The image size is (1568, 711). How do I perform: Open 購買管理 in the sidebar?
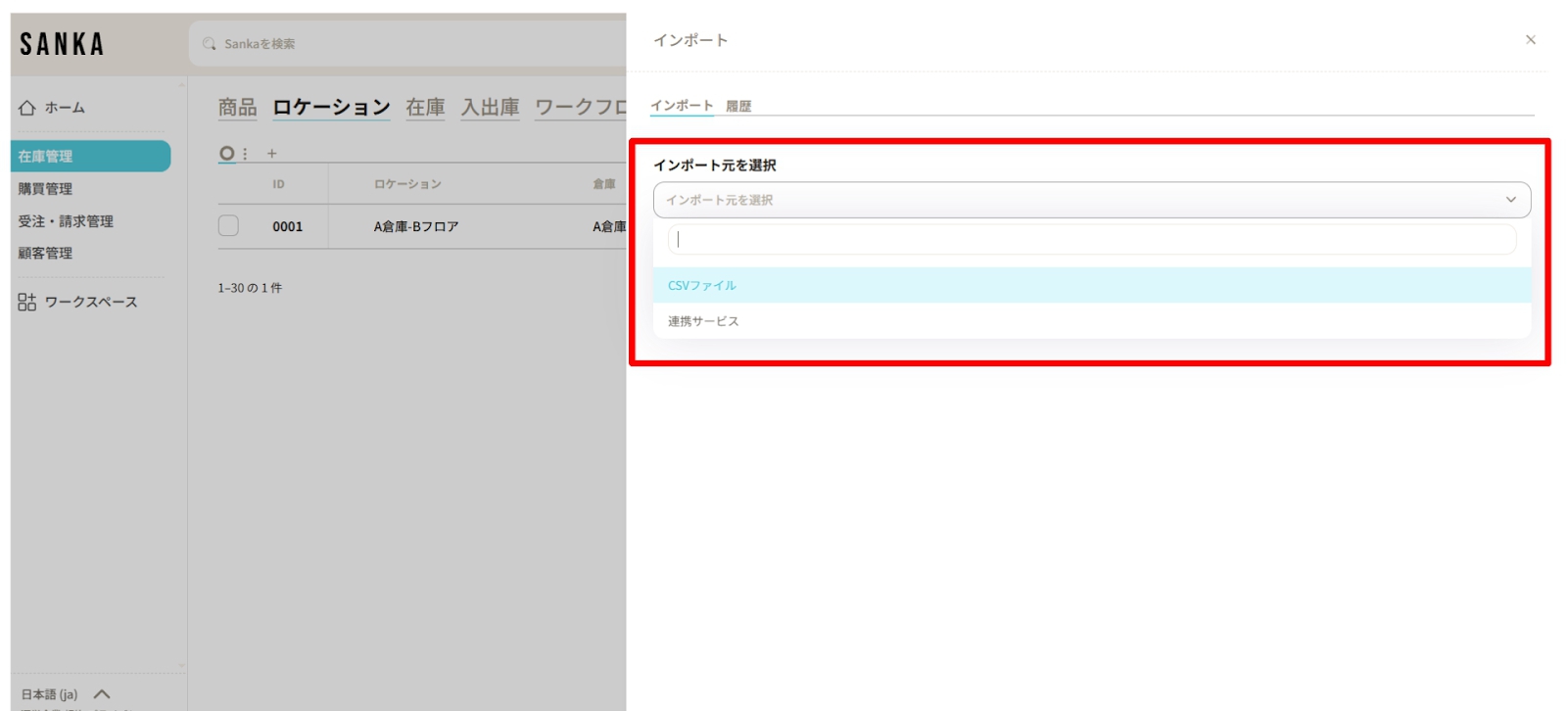pyautogui.click(x=45, y=189)
